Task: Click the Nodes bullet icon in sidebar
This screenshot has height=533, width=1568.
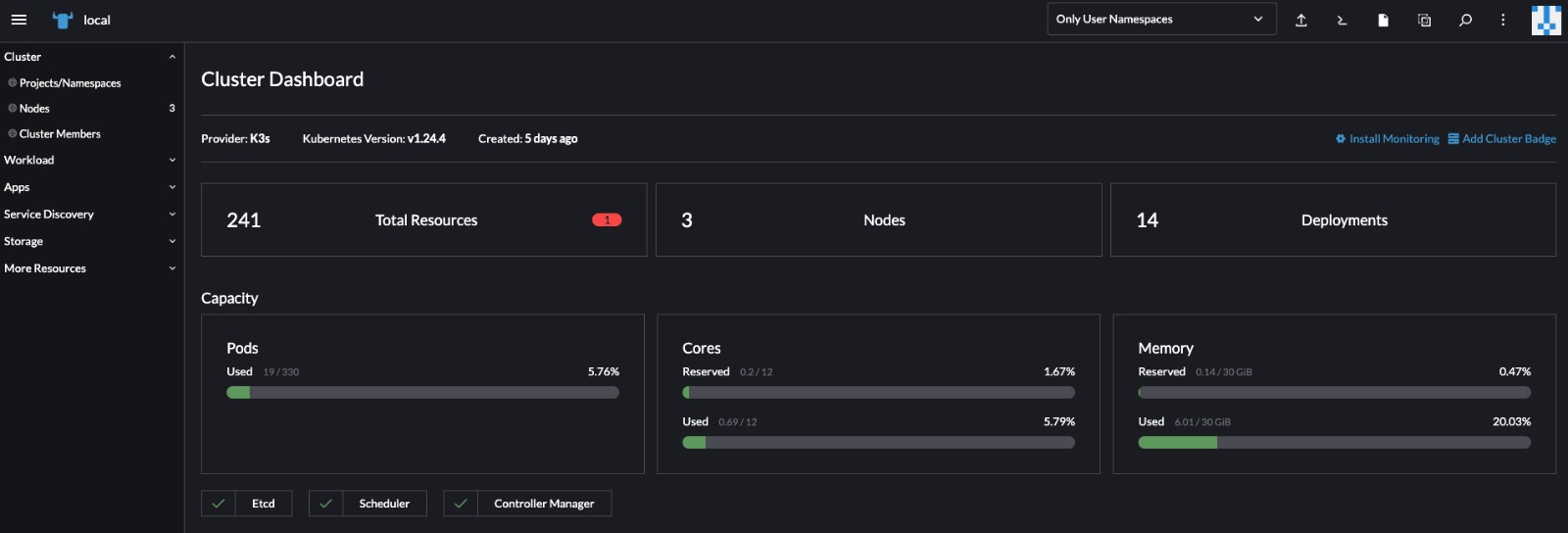Action: click(13, 109)
